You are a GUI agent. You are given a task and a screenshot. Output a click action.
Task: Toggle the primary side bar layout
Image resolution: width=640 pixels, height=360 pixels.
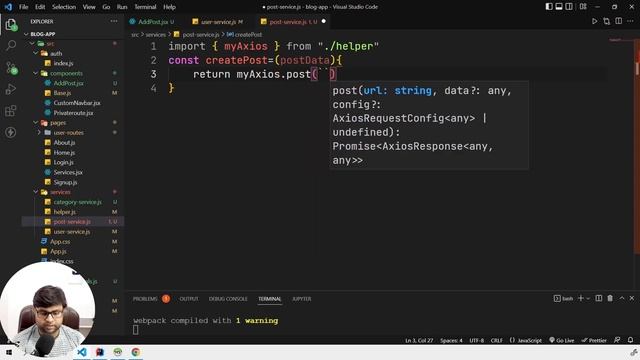pyautogui.click(x=549, y=7)
